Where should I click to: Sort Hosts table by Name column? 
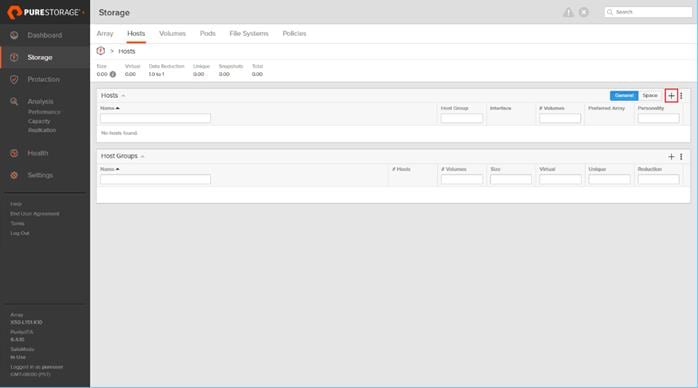click(110, 108)
